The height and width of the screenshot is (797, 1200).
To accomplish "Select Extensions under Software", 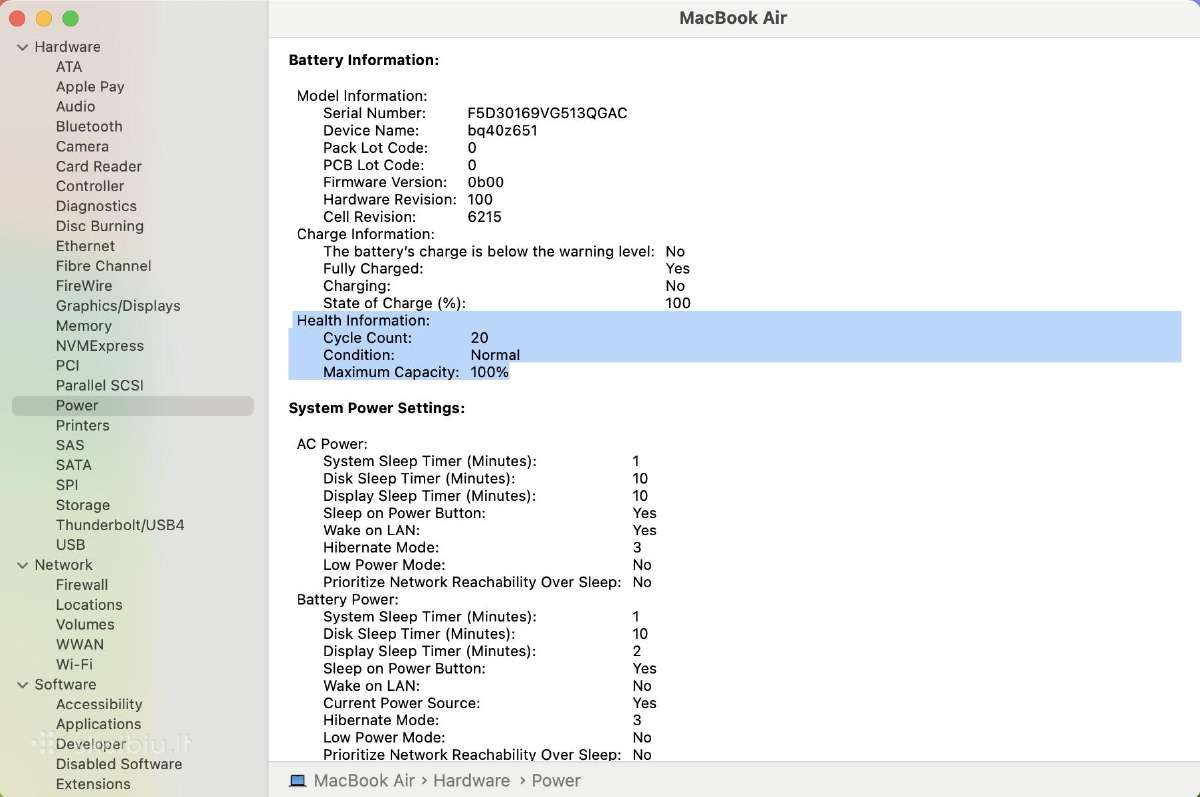I will coord(93,786).
